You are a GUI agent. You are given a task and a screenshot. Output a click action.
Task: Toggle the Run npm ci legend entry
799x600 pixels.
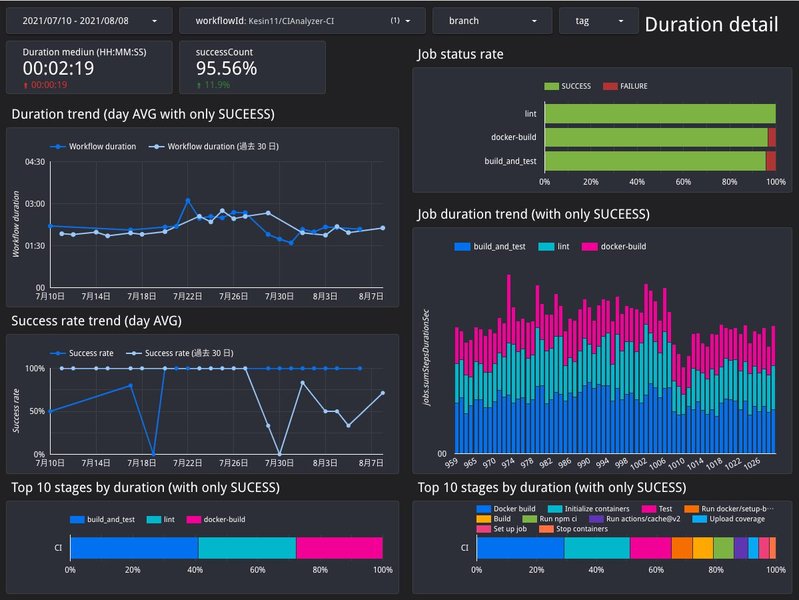550,519
